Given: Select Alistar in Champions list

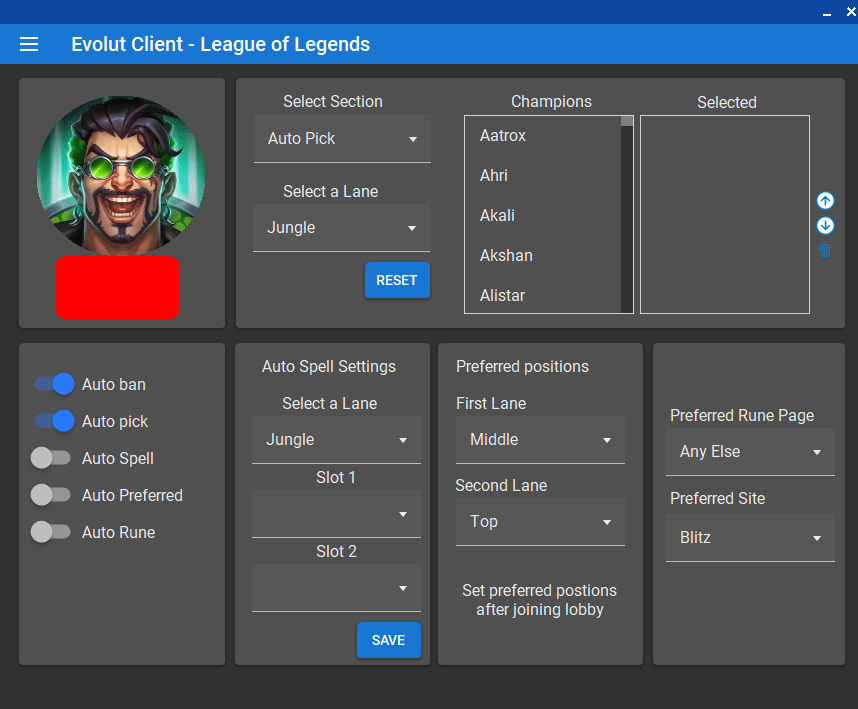Looking at the screenshot, I should click(542, 295).
